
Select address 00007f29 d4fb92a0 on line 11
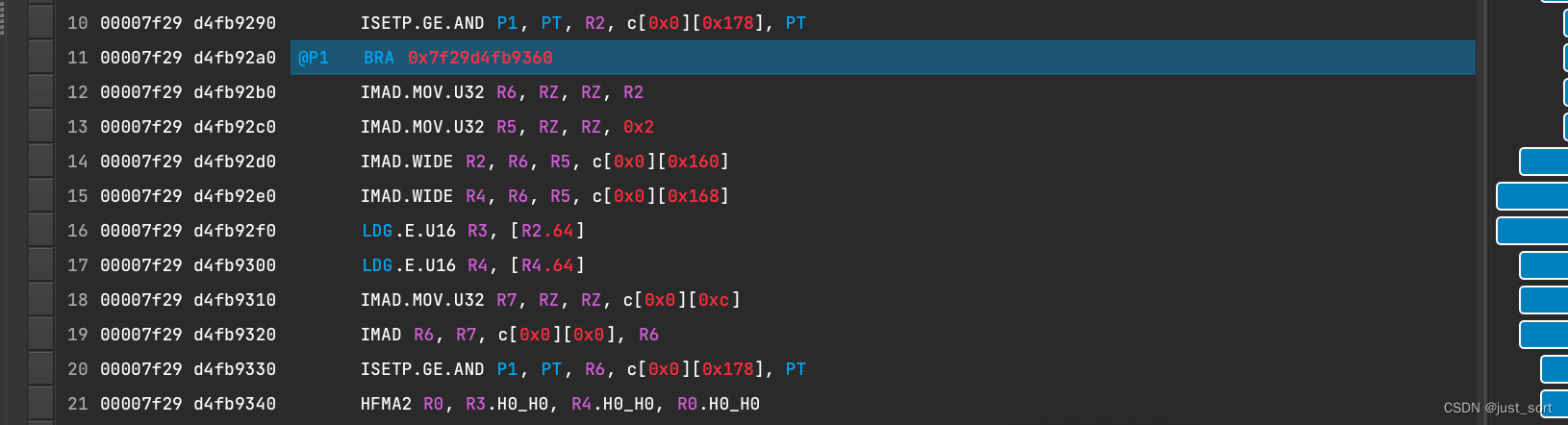pyautogui.click(x=188, y=58)
